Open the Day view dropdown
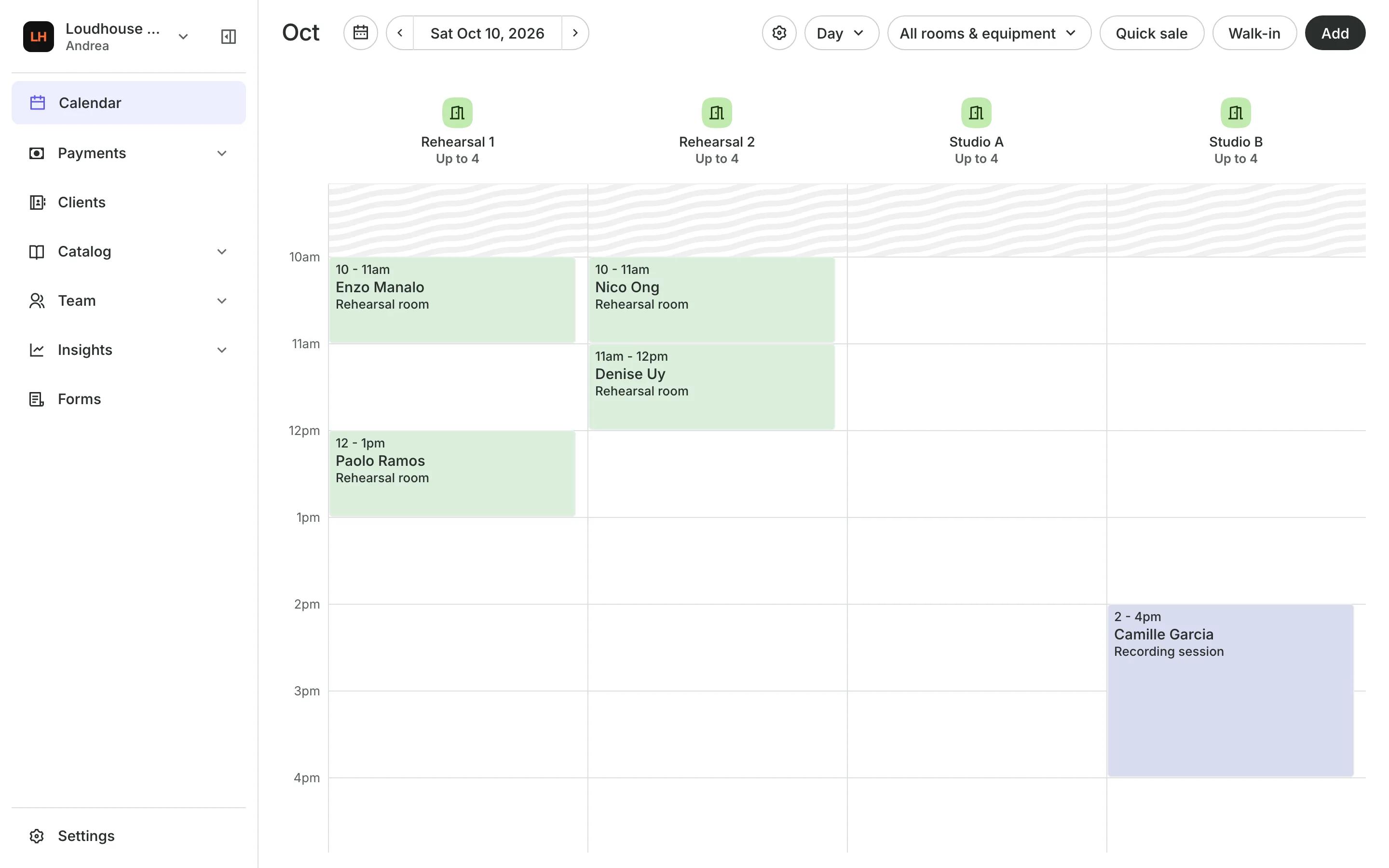The image size is (1389, 868). pos(842,33)
